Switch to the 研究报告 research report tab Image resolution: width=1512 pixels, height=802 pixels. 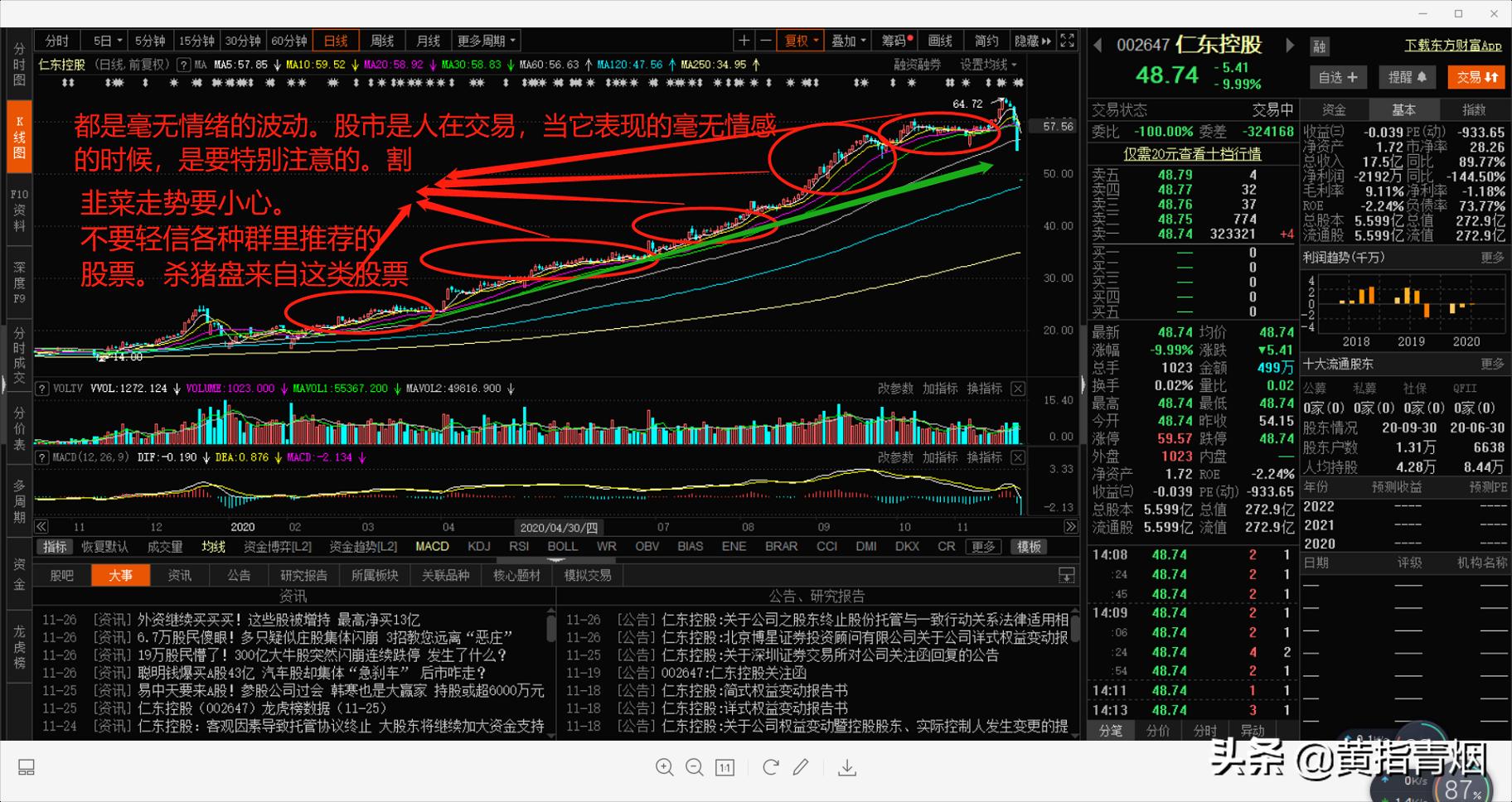point(303,575)
